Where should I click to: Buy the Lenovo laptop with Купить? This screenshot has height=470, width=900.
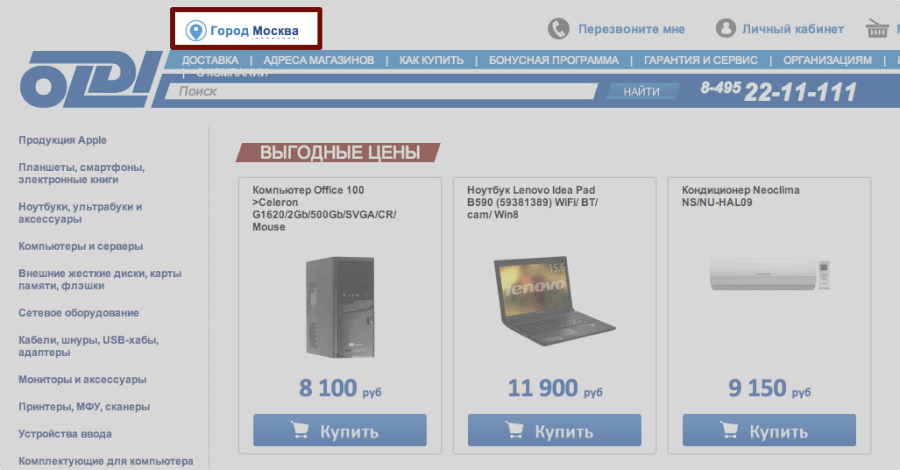[554, 430]
